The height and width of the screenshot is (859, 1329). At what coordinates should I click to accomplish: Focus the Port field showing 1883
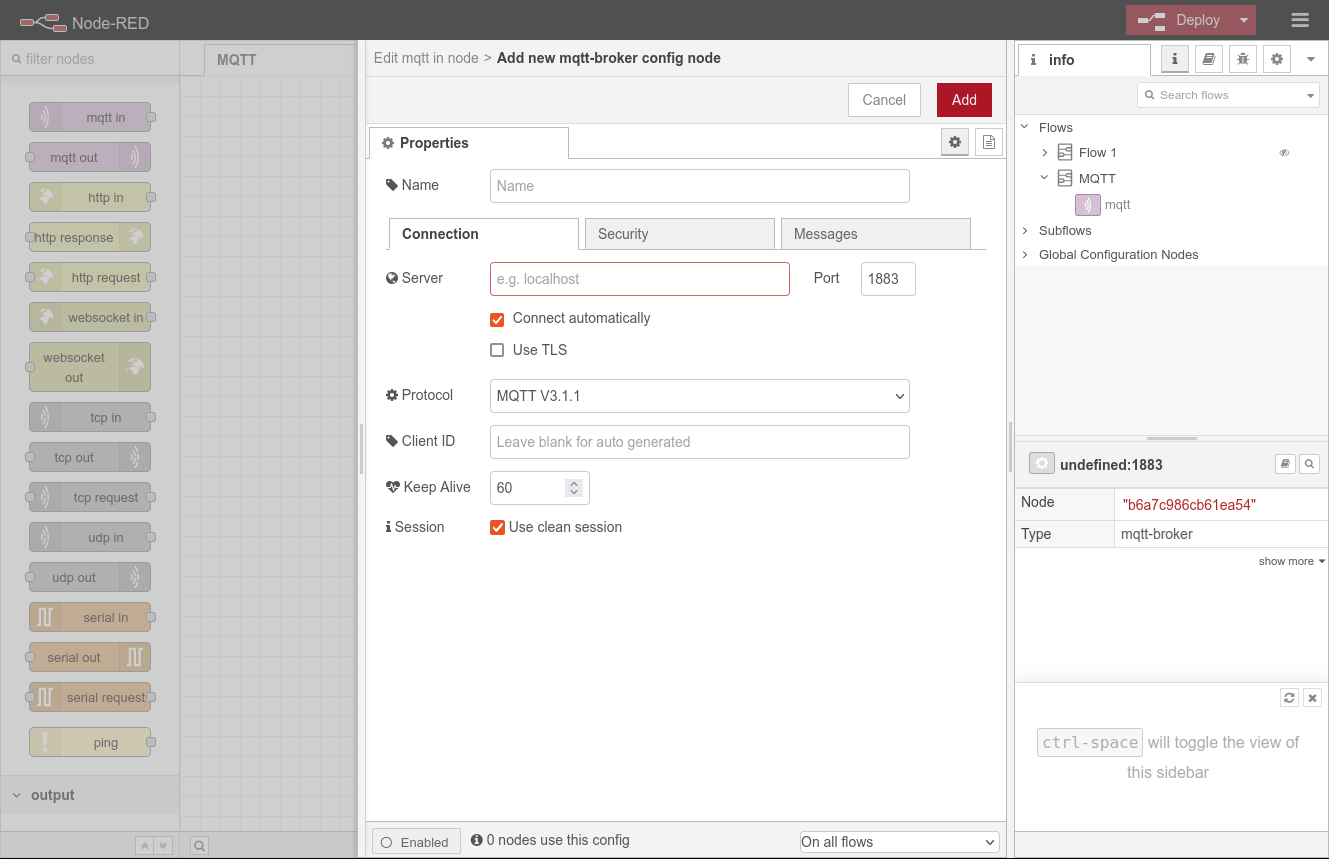tap(888, 279)
